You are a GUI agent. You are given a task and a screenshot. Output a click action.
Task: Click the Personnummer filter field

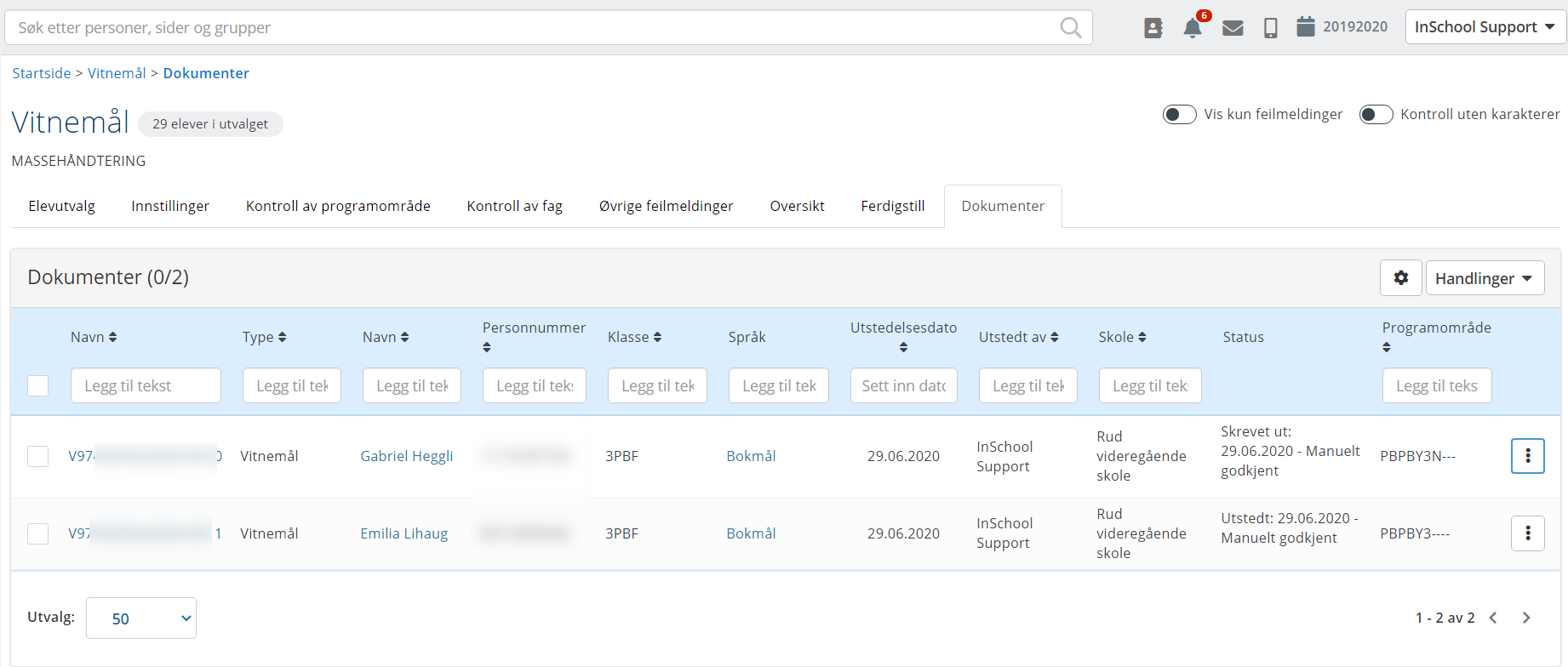[x=535, y=385]
